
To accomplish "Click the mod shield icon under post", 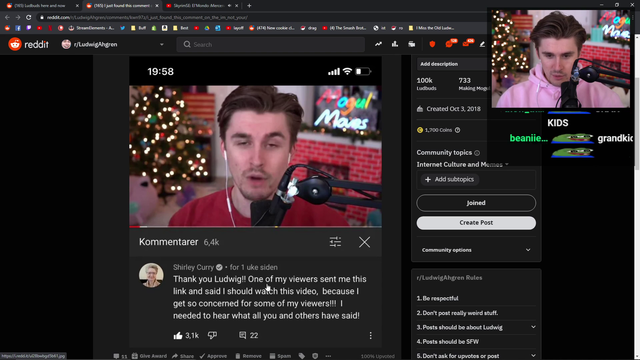I will pyautogui.click(x=315, y=356).
